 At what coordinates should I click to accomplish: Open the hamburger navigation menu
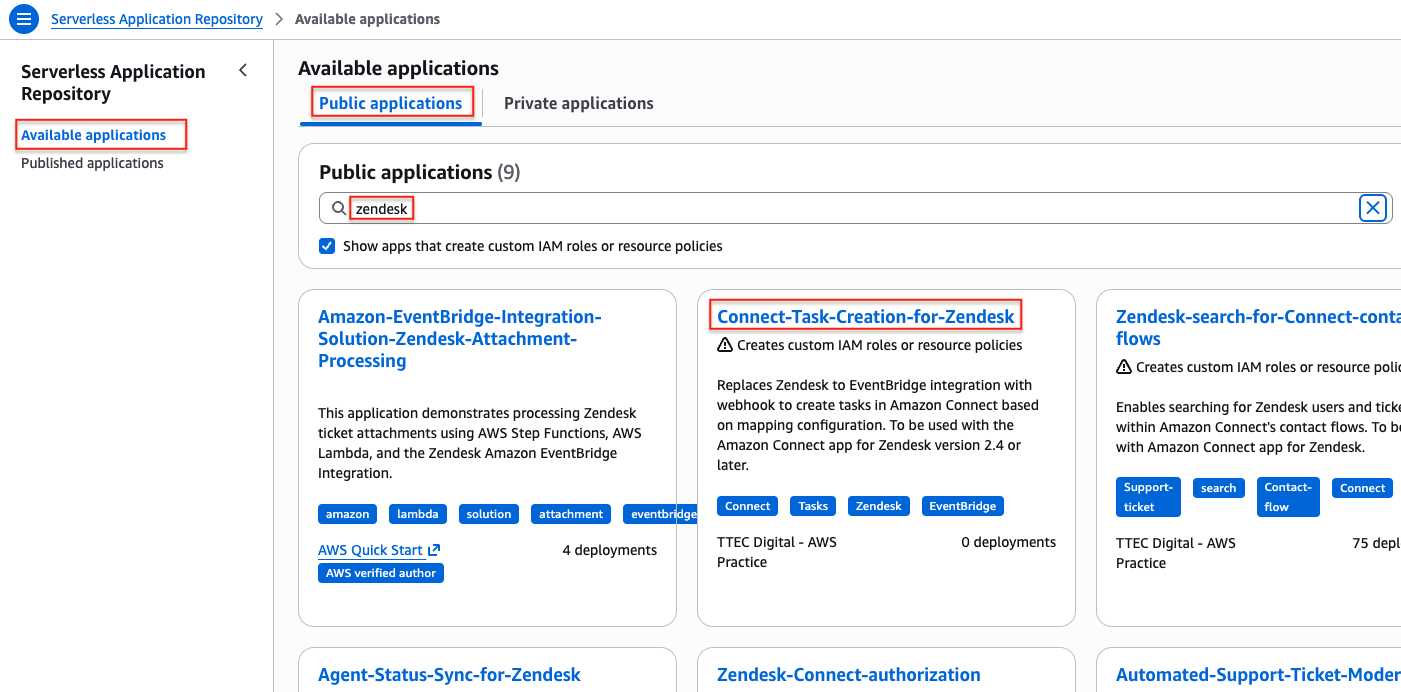click(x=24, y=19)
